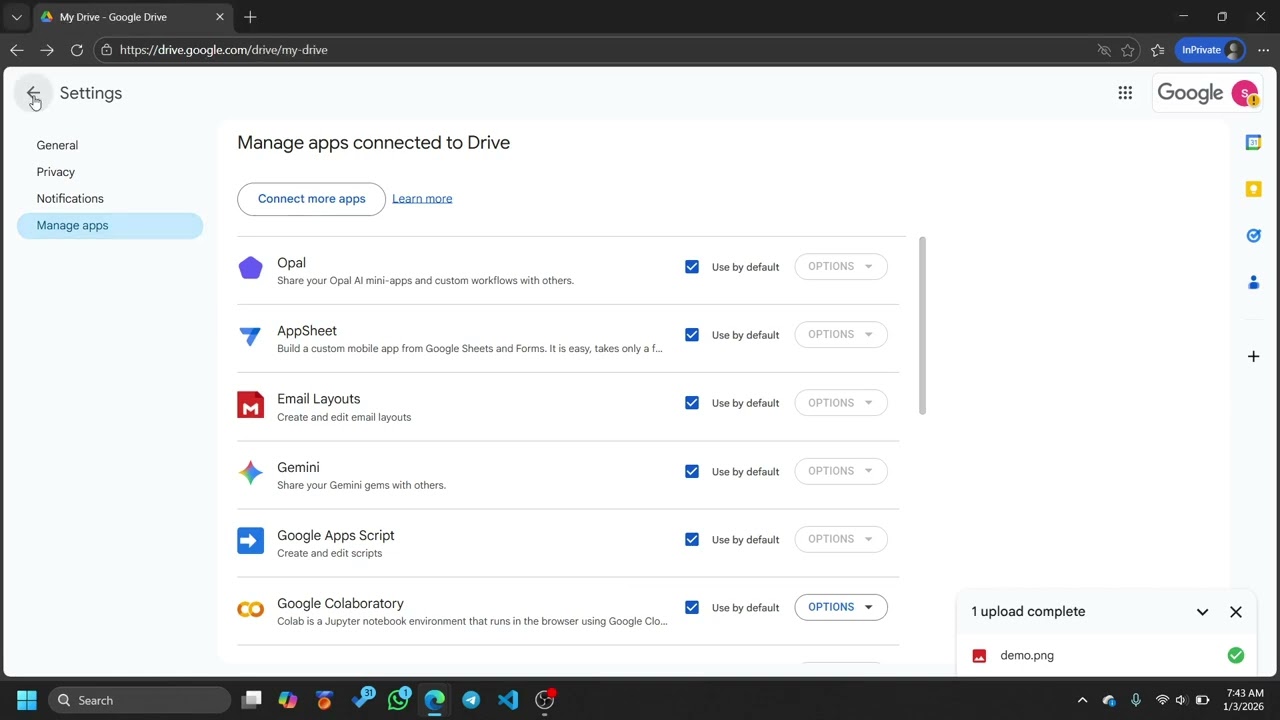The image size is (1280, 720).
Task: Get add-ons with the plus icon
Action: (1253, 356)
